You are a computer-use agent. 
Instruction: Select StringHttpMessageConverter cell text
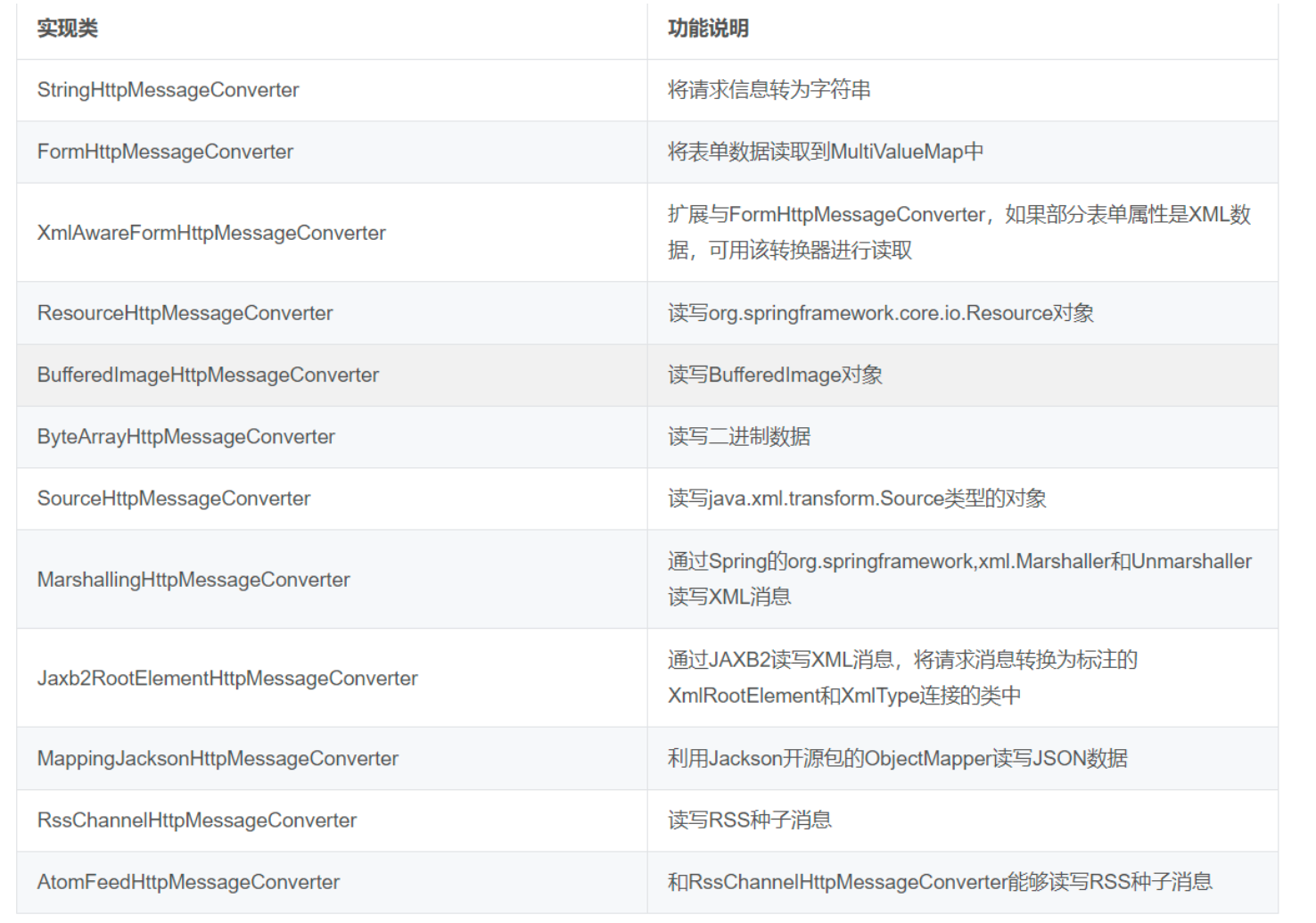(x=168, y=90)
